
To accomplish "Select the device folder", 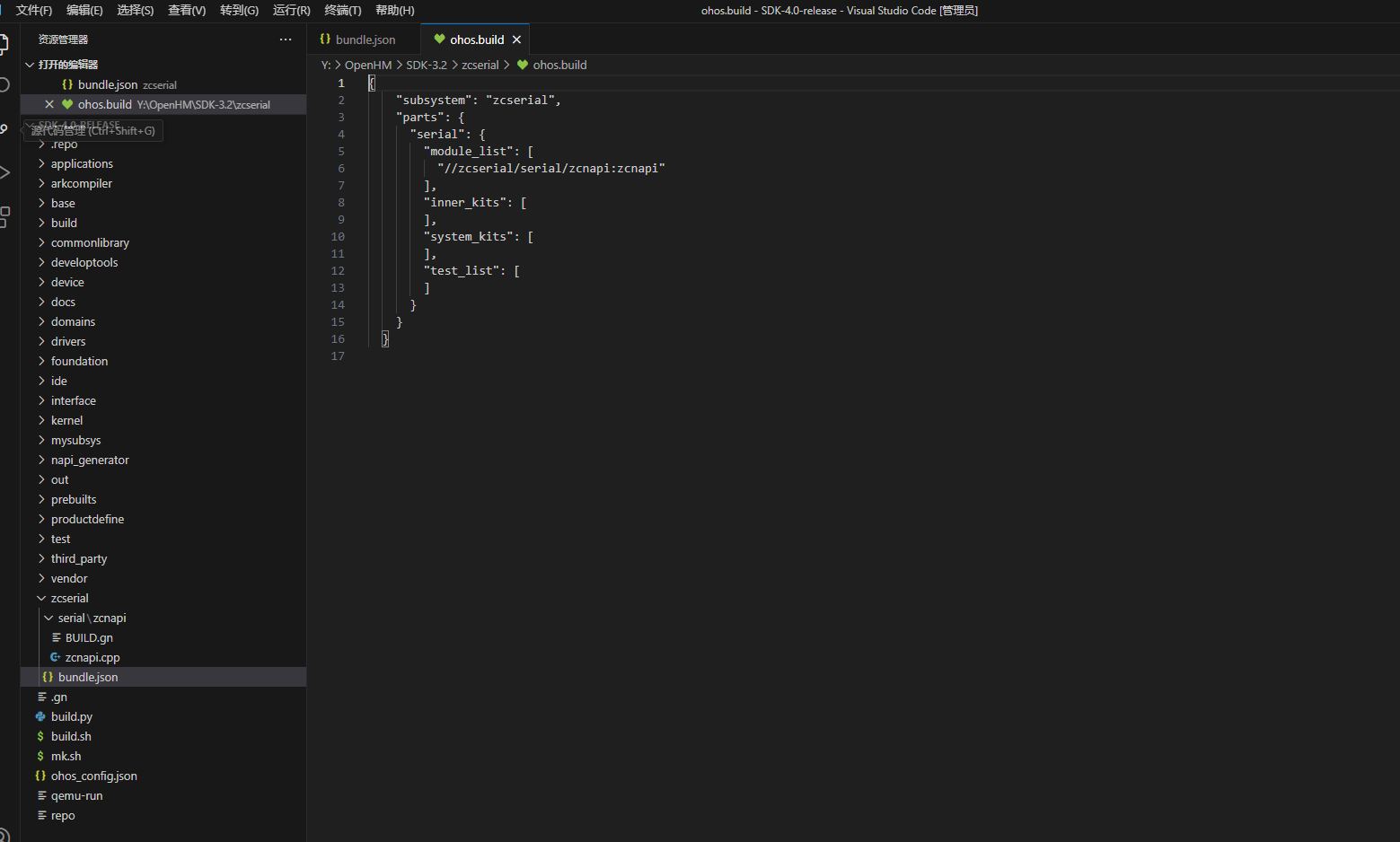I will coord(67,282).
